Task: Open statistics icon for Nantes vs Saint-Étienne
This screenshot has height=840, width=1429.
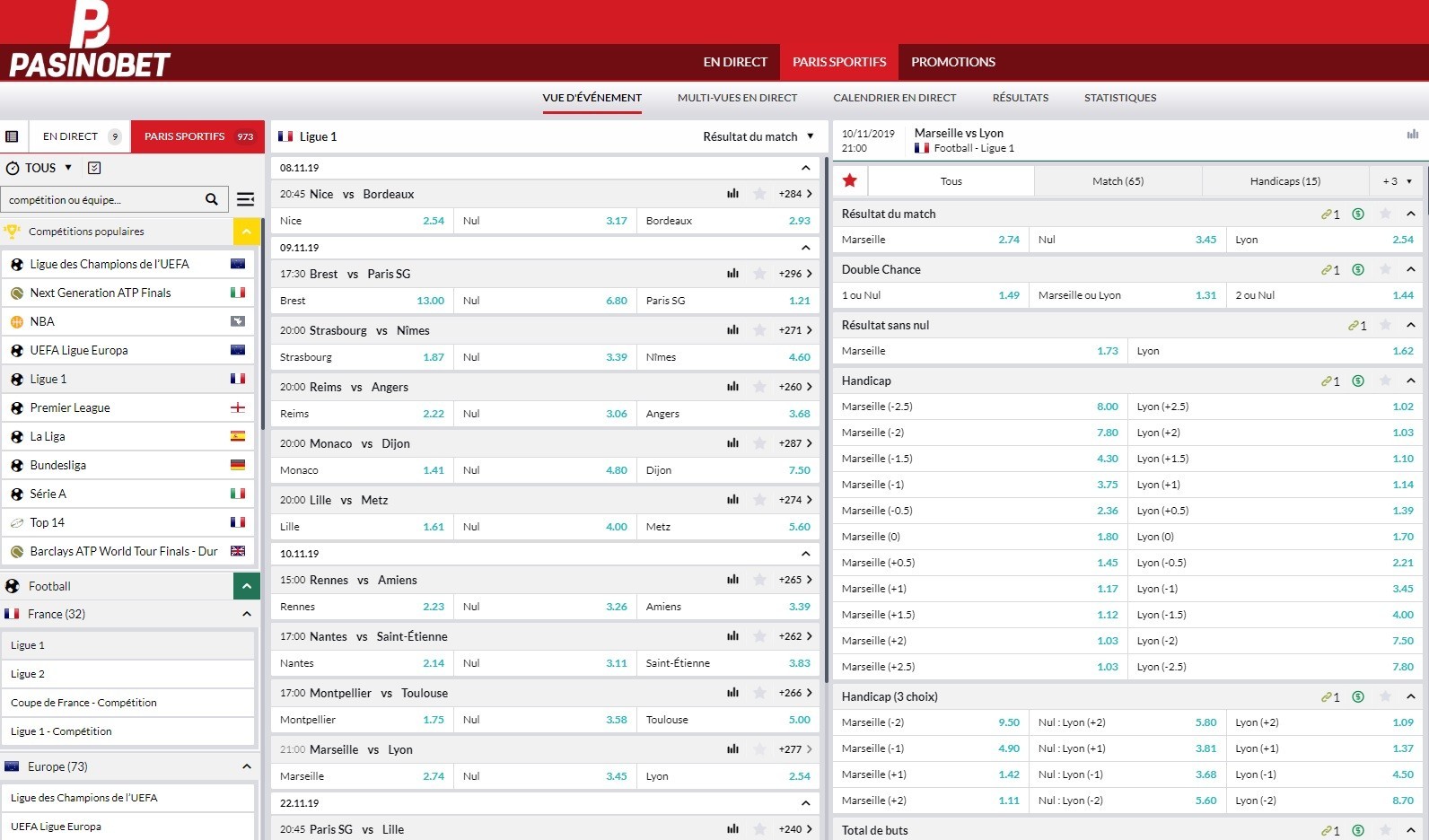Action: pyautogui.click(x=733, y=636)
